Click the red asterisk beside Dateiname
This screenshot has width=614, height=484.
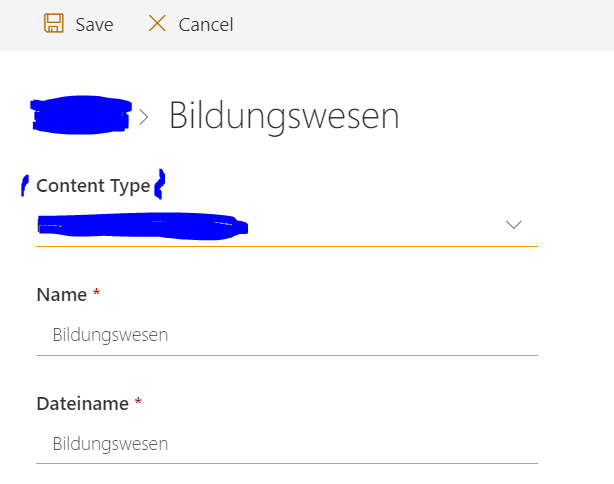pyautogui.click(x=138, y=401)
